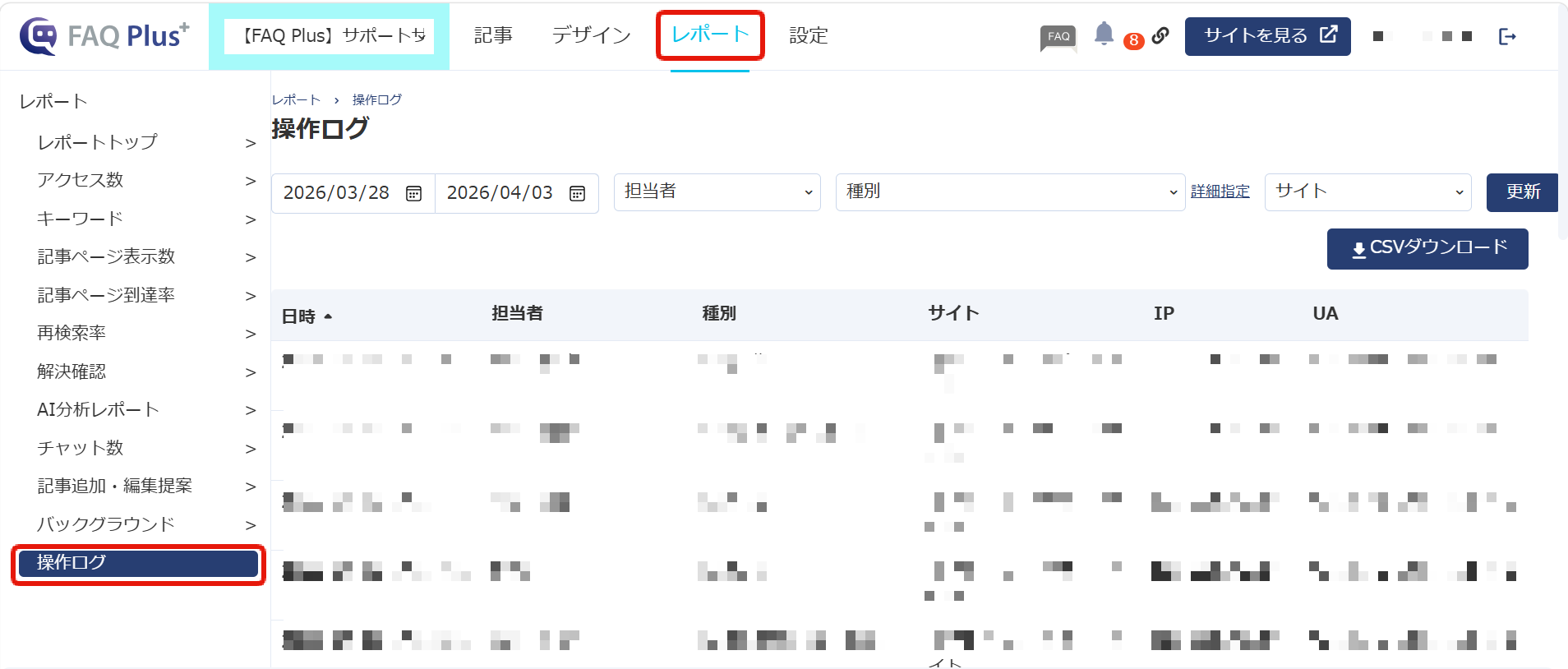Expand the 種別 dropdown filter
The image size is (1568, 669).
click(1009, 191)
